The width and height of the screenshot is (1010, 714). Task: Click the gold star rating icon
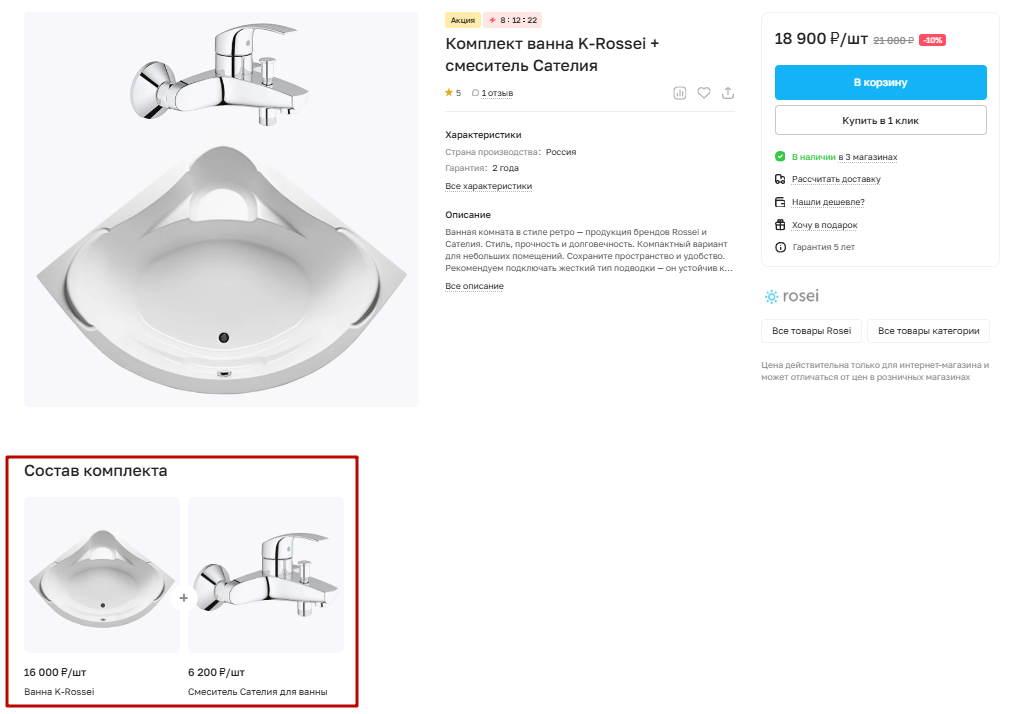tap(449, 93)
